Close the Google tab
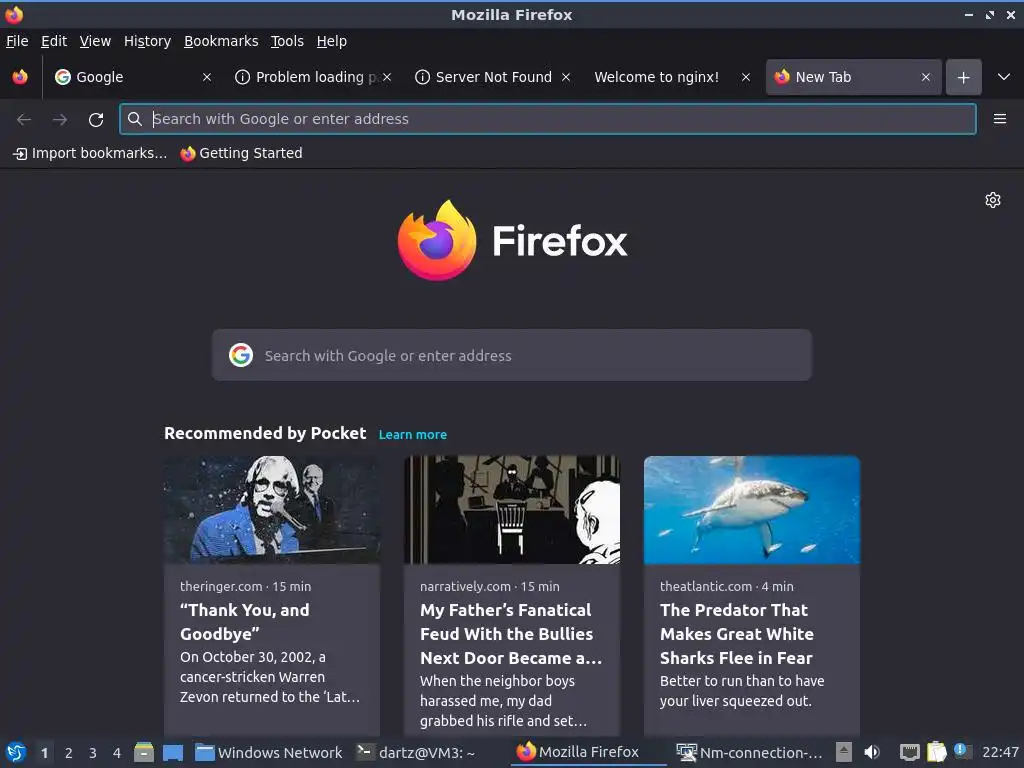Screen dimensions: 1024x768 click(x=207, y=77)
